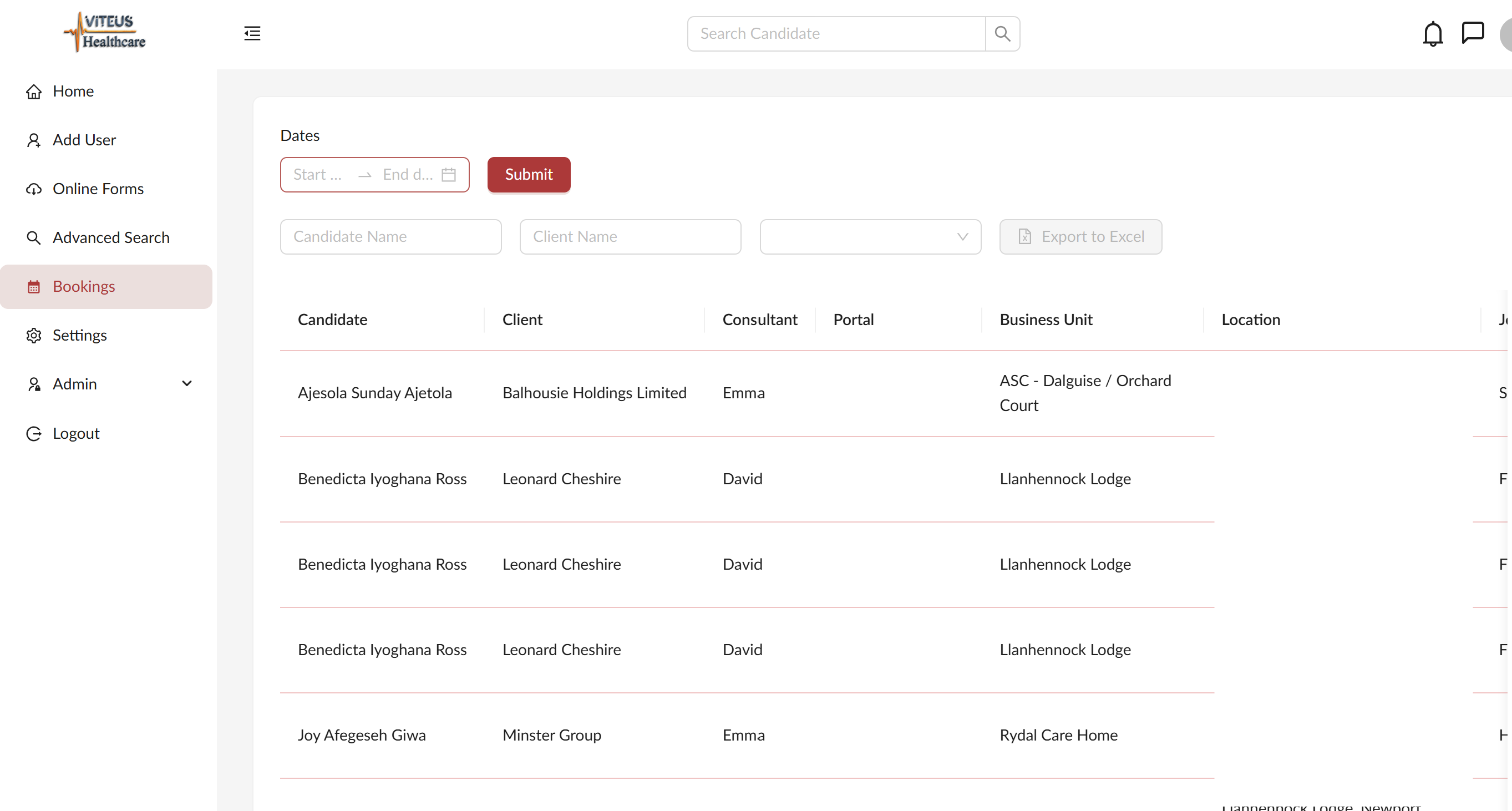
Task: Select Add User in sidebar
Action: coord(84,140)
